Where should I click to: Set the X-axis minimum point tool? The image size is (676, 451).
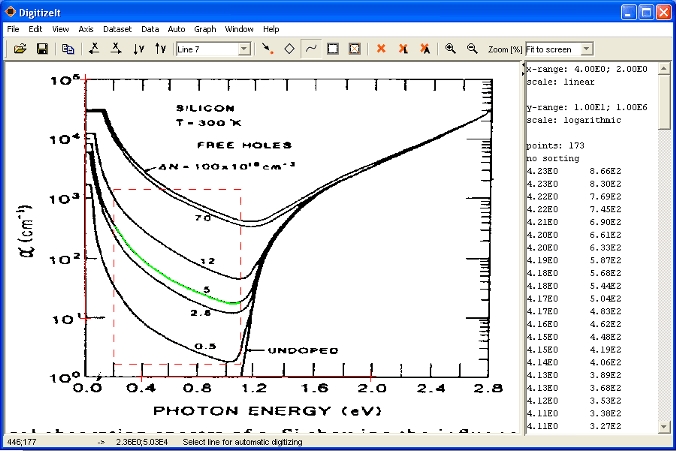point(94,48)
